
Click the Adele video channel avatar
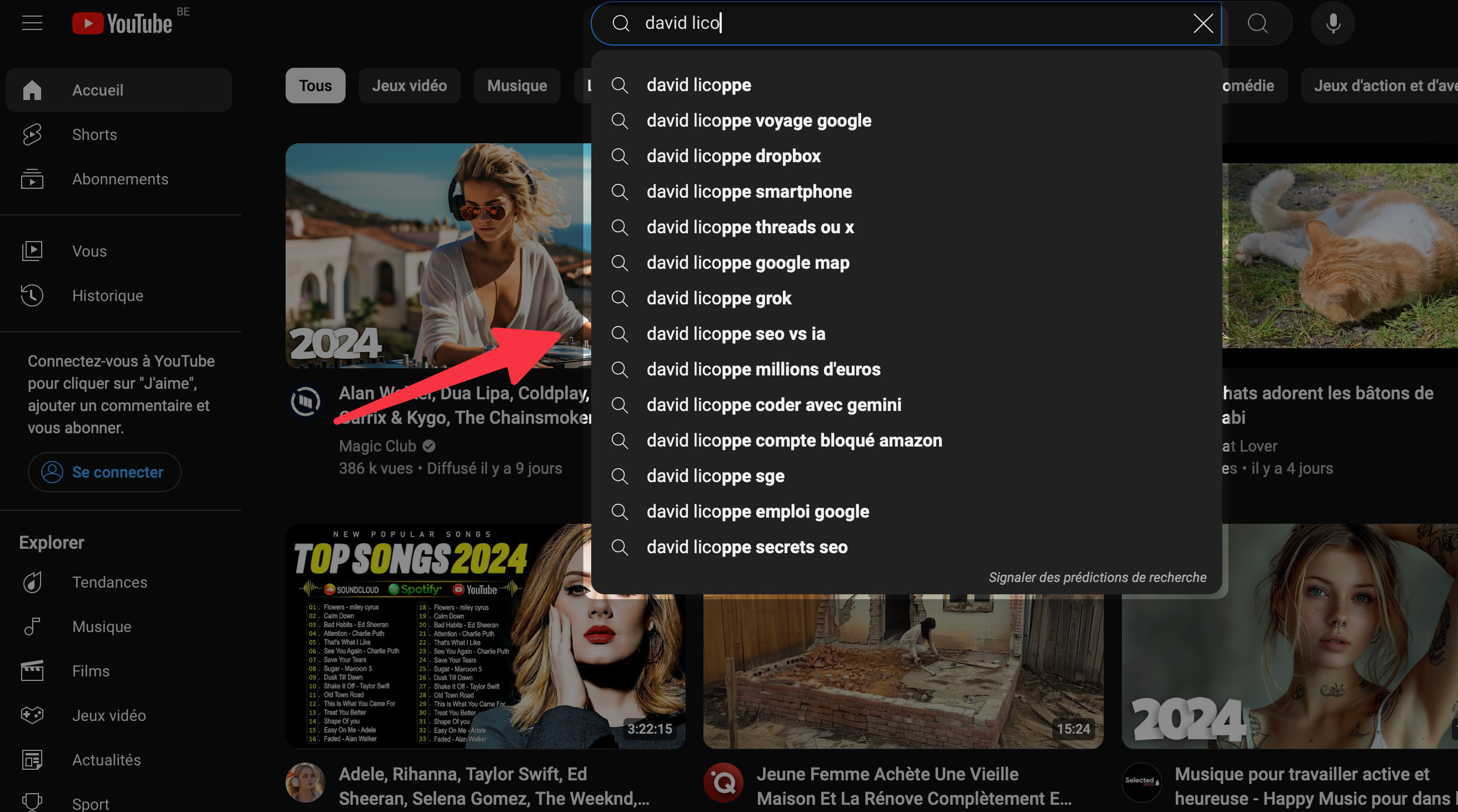point(306,782)
